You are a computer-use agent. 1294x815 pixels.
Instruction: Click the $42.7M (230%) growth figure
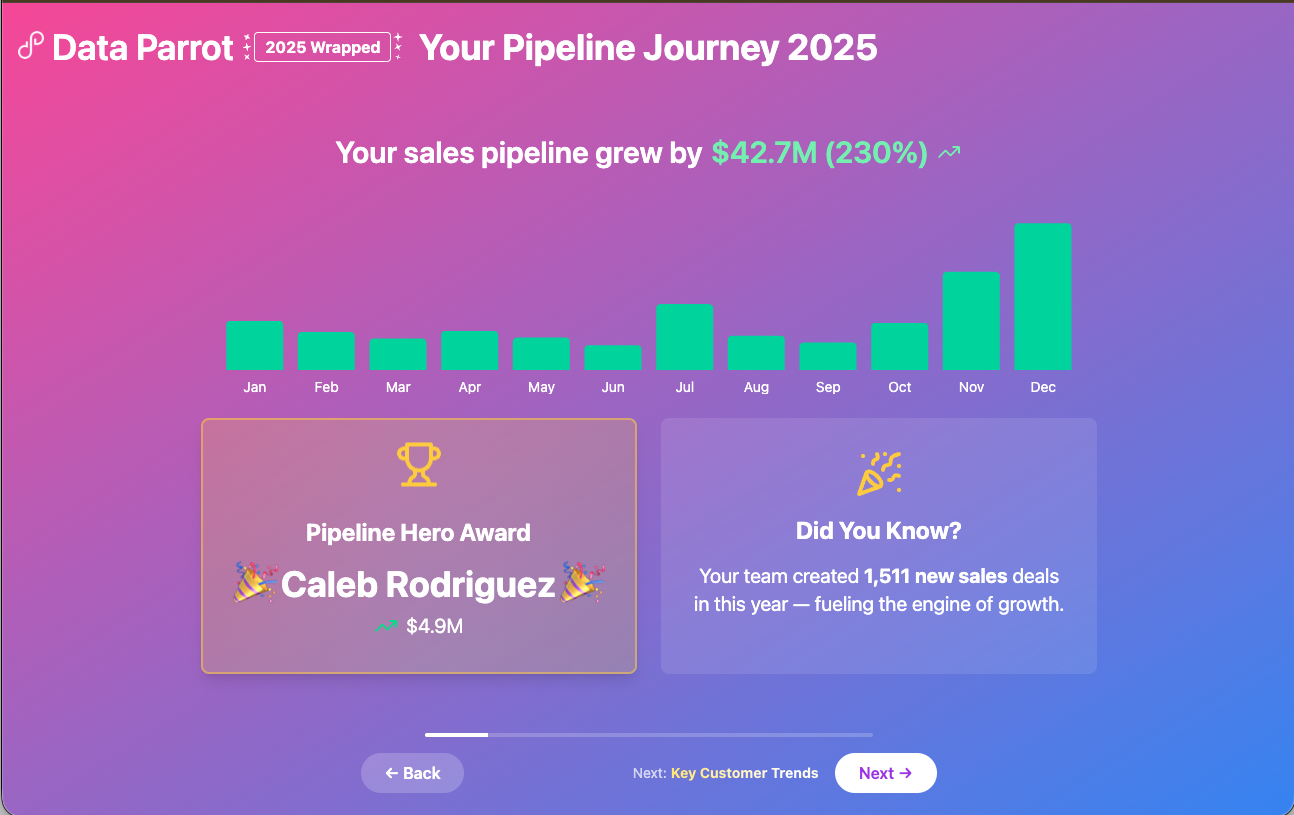click(x=819, y=153)
